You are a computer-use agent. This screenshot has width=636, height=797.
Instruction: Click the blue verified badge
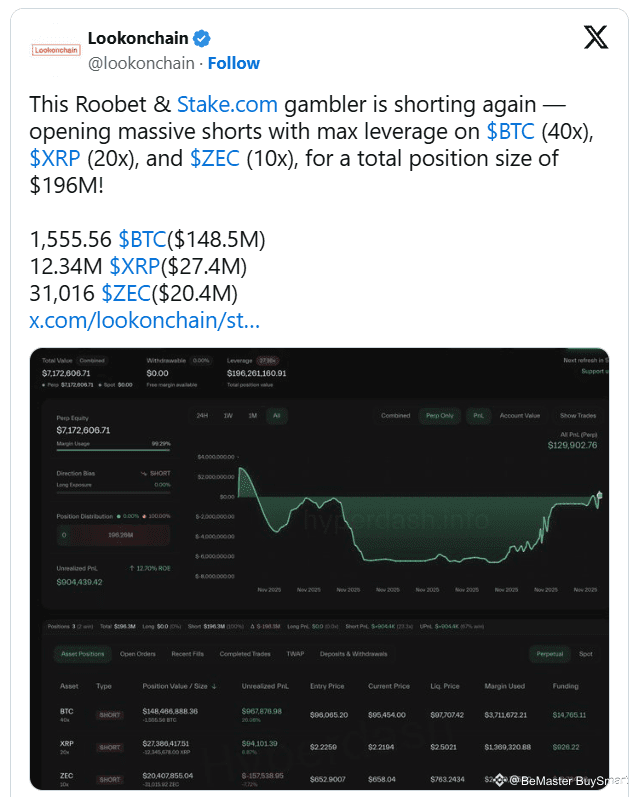coord(202,39)
